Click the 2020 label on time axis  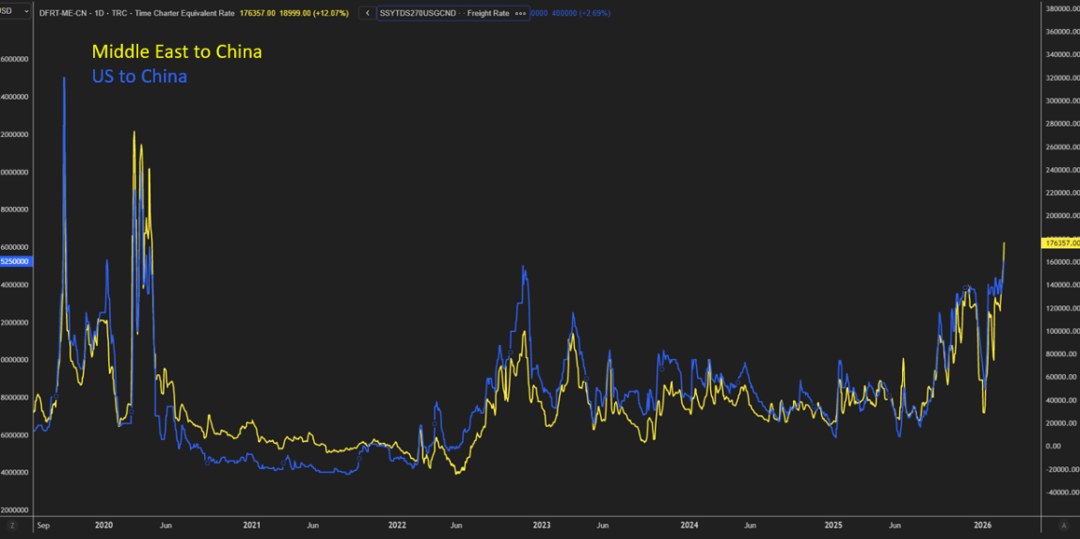(104, 524)
